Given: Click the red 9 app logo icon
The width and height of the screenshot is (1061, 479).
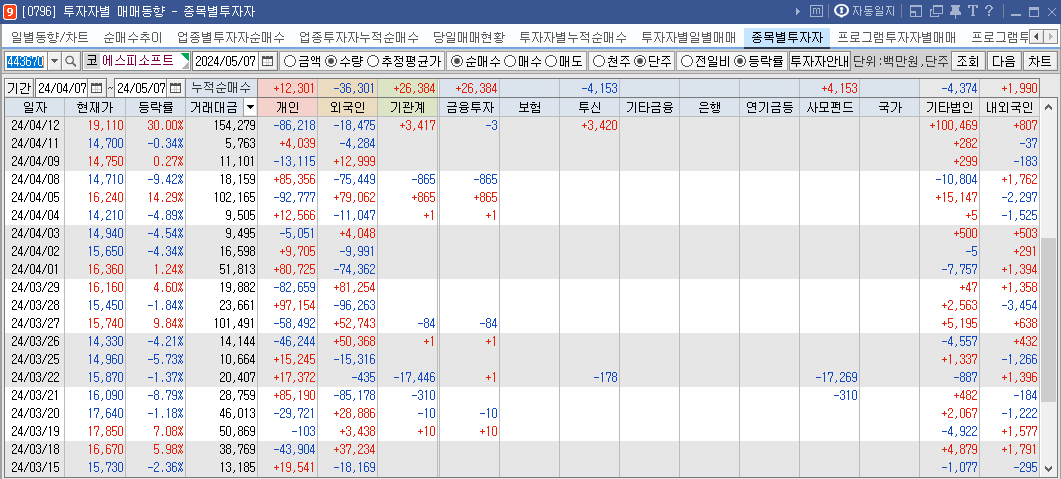Looking at the screenshot, I should pyautogui.click(x=10, y=12).
